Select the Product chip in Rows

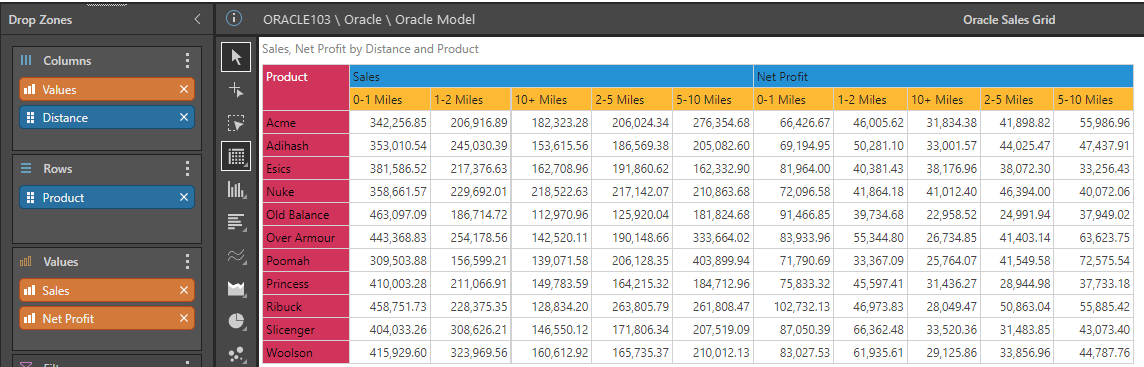(107, 198)
